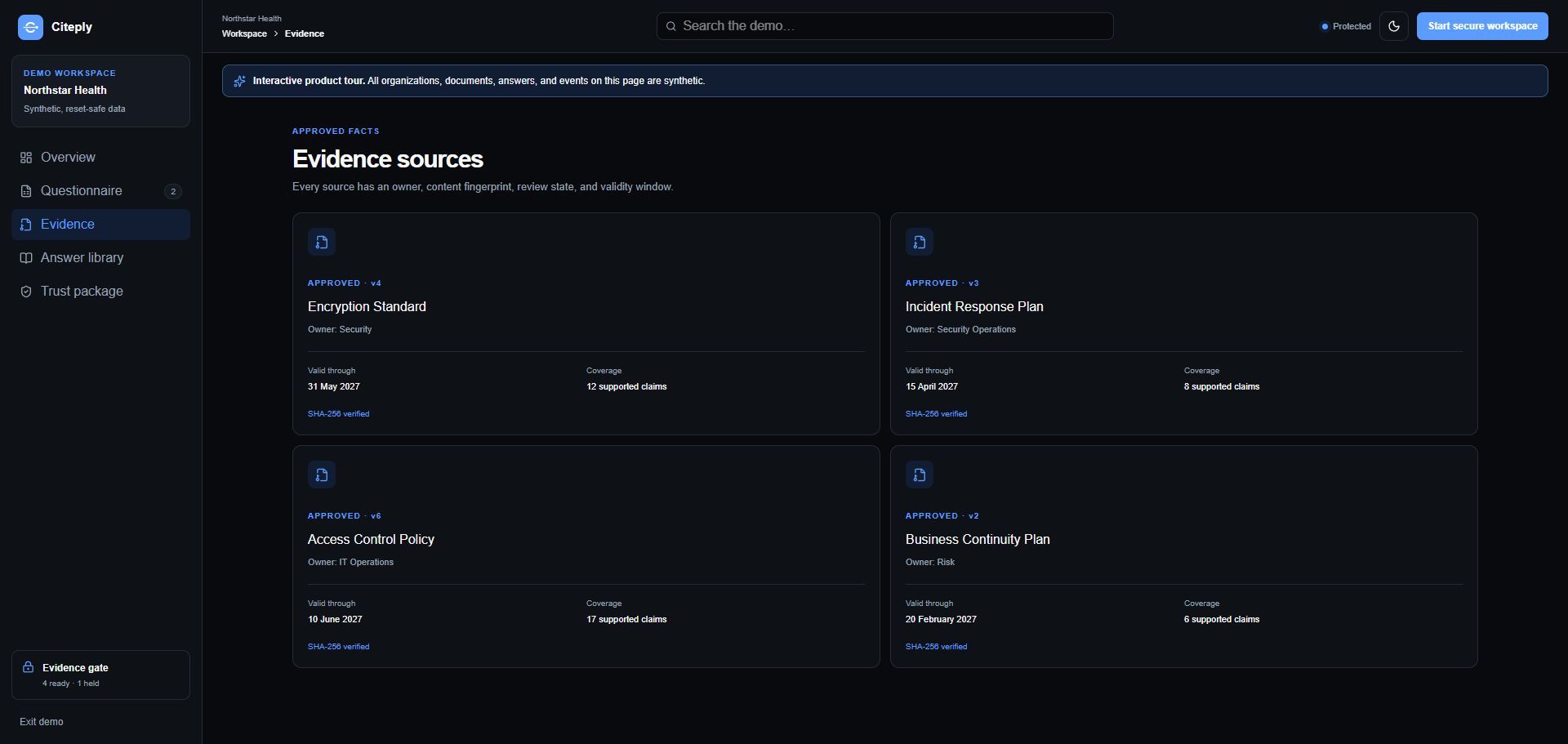
Task: Open the Business Continuity Plan title
Action: pos(978,539)
